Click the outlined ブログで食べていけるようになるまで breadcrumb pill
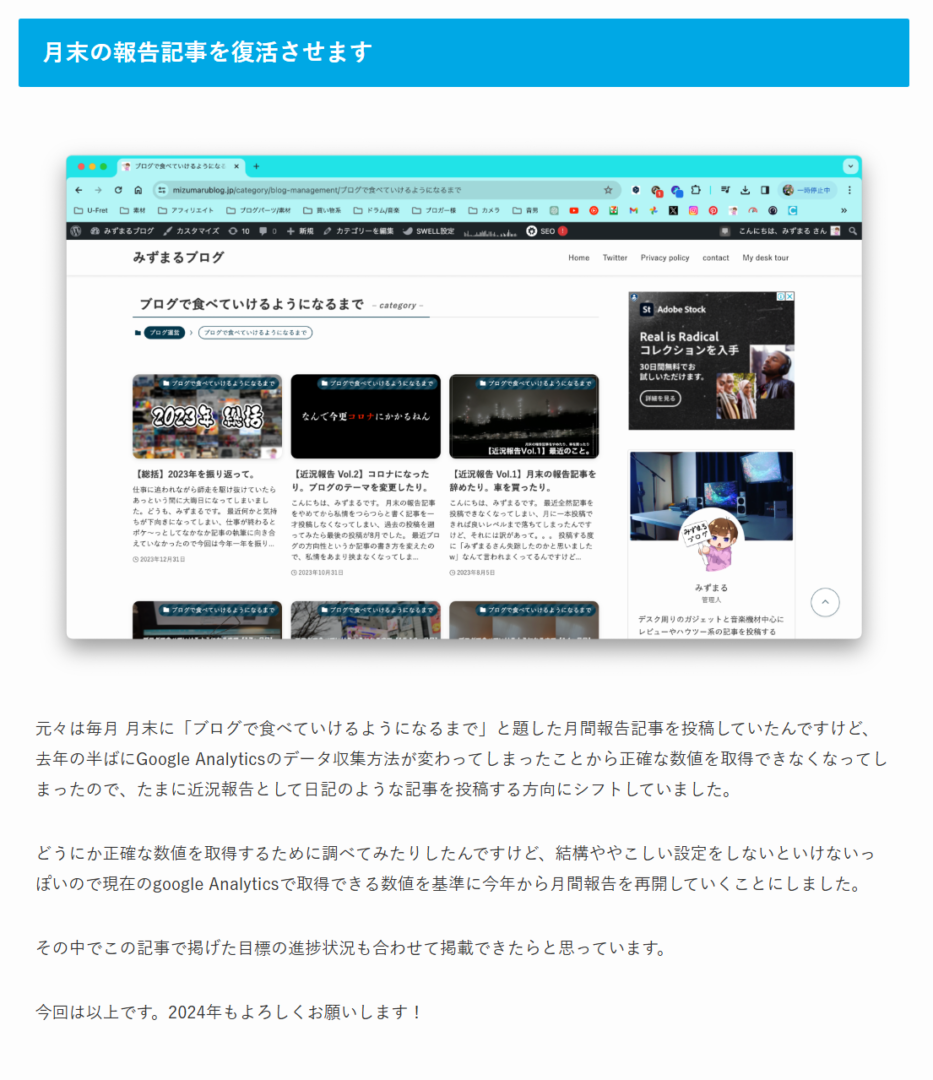The height and width of the screenshot is (1080, 933). click(255, 333)
